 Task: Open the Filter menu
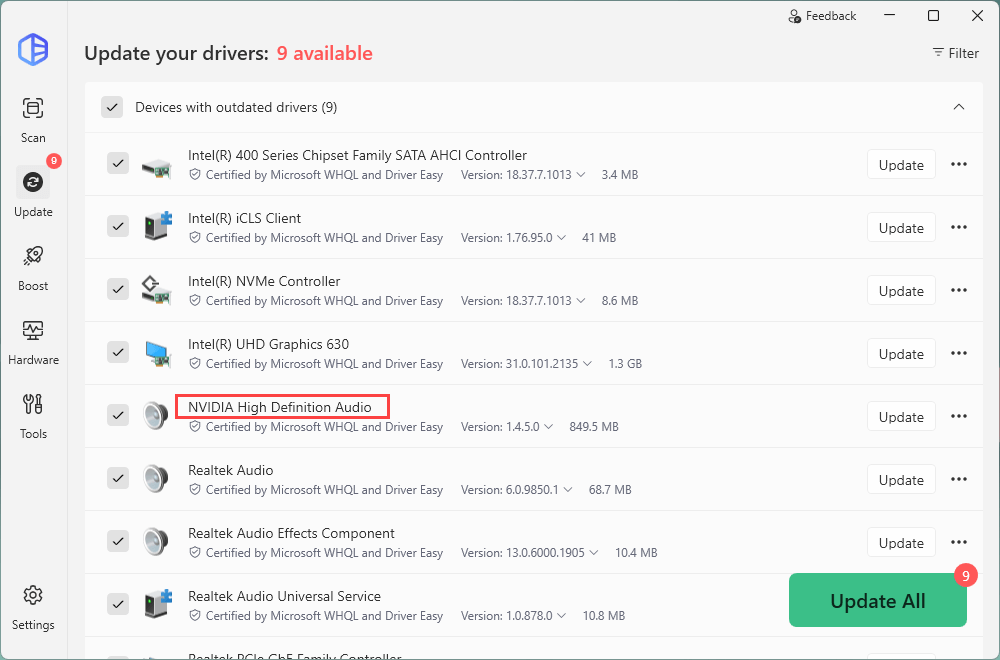coord(955,53)
